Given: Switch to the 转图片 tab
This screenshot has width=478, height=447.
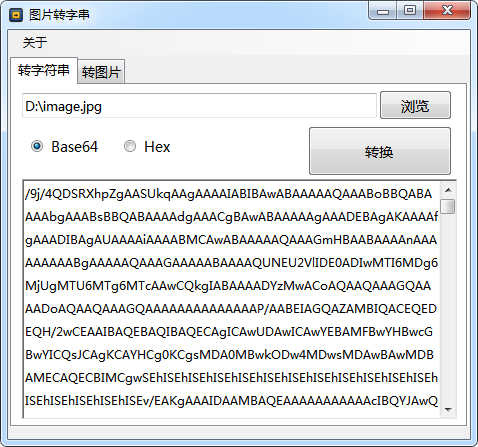Looking at the screenshot, I should tap(101, 72).
